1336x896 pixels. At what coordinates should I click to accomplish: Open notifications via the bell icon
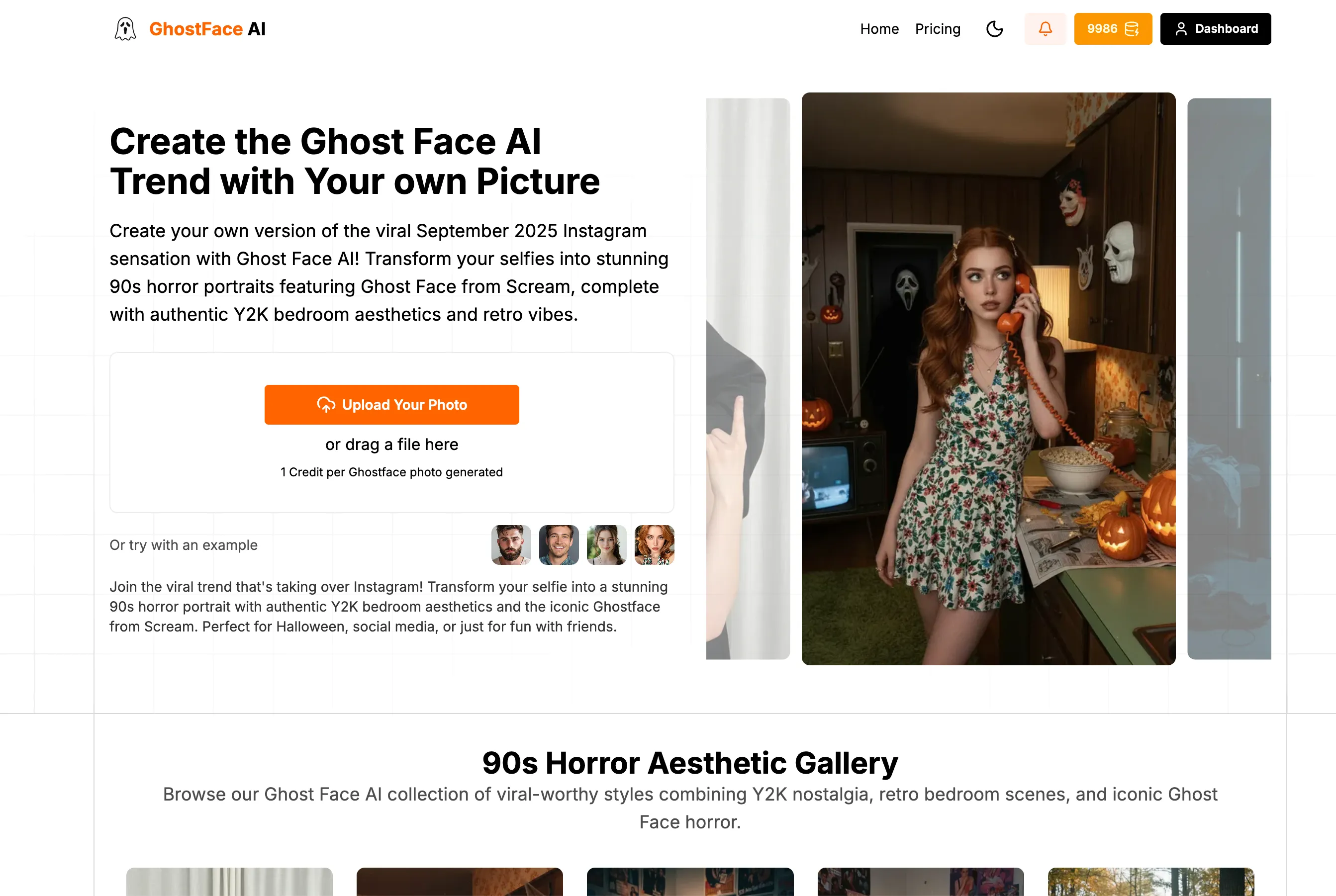click(x=1045, y=28)
